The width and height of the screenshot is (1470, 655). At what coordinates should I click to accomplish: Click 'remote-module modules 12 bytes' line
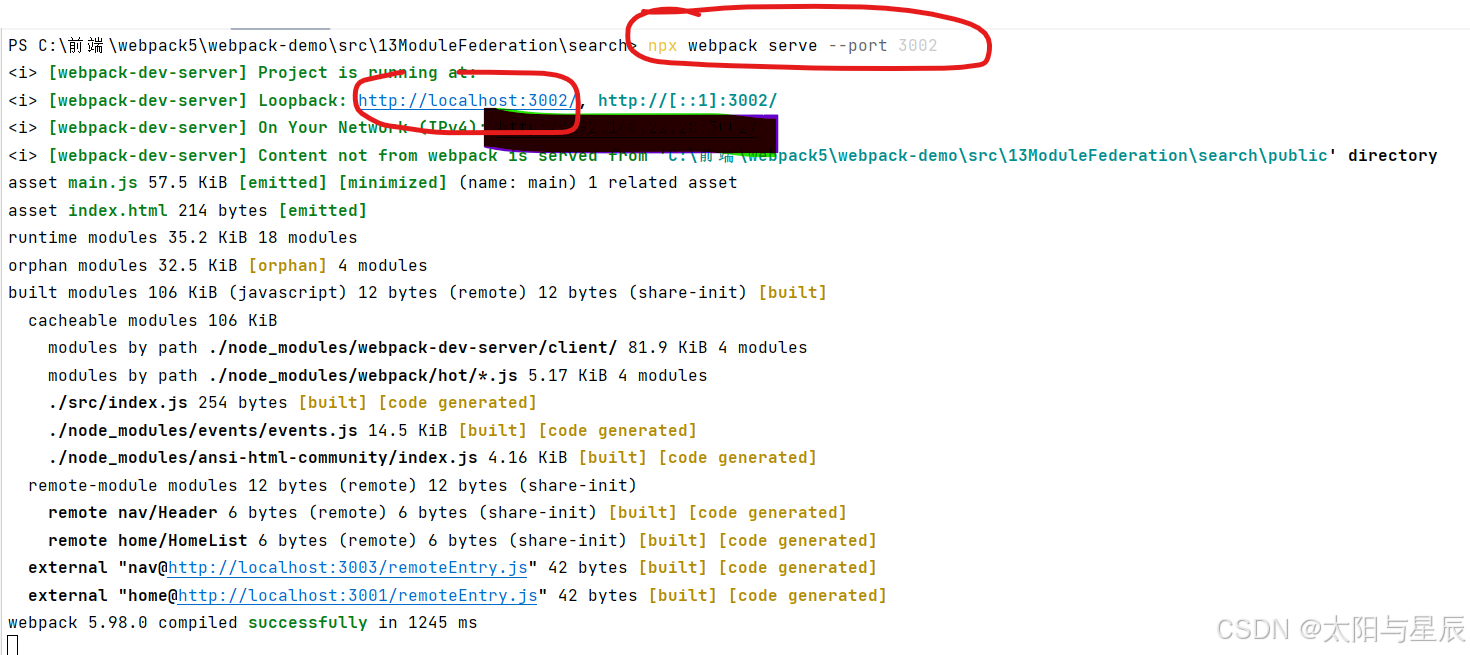tap(333, 485)
